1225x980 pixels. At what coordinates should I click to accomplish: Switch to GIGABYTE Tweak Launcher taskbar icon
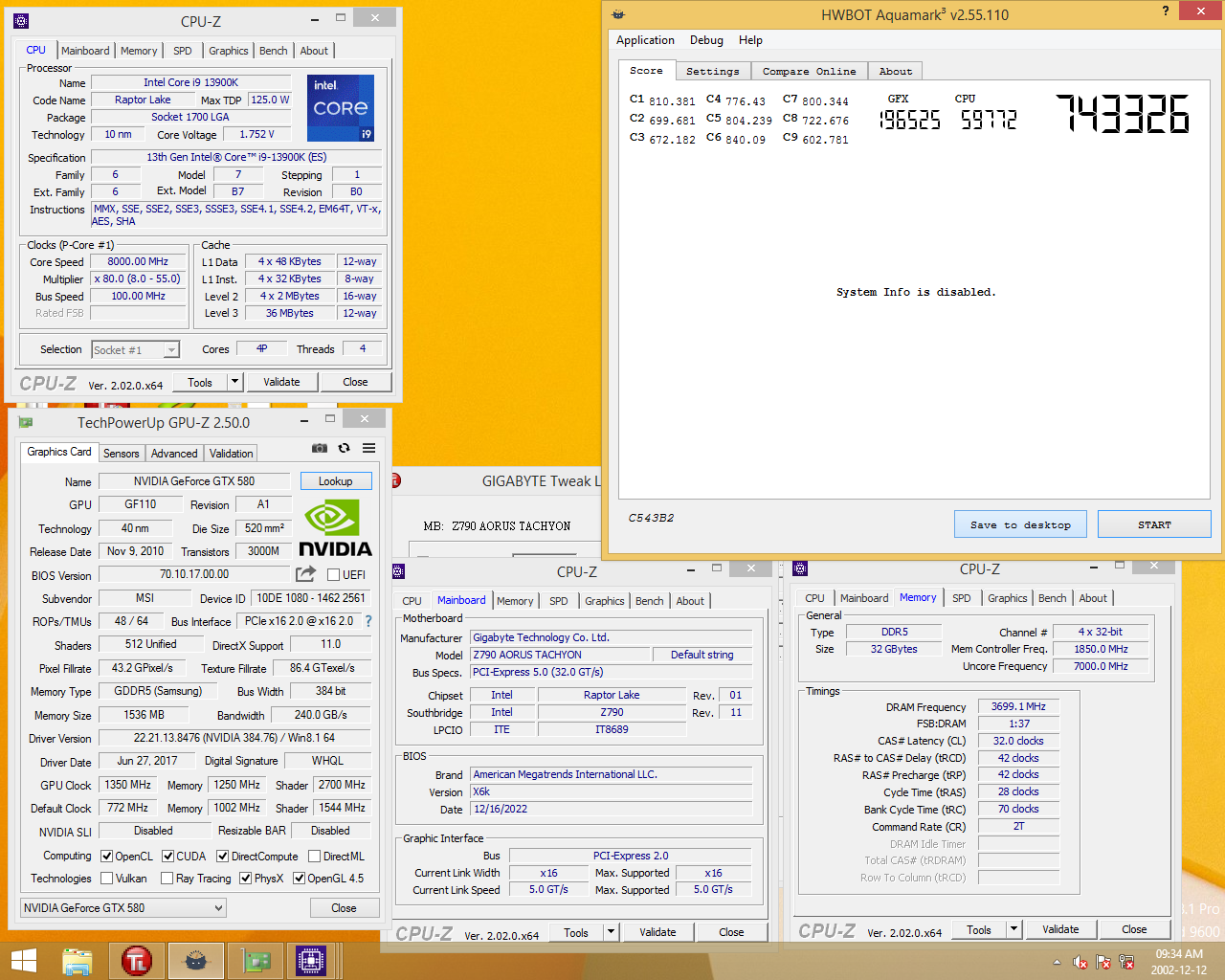point(137,961)
